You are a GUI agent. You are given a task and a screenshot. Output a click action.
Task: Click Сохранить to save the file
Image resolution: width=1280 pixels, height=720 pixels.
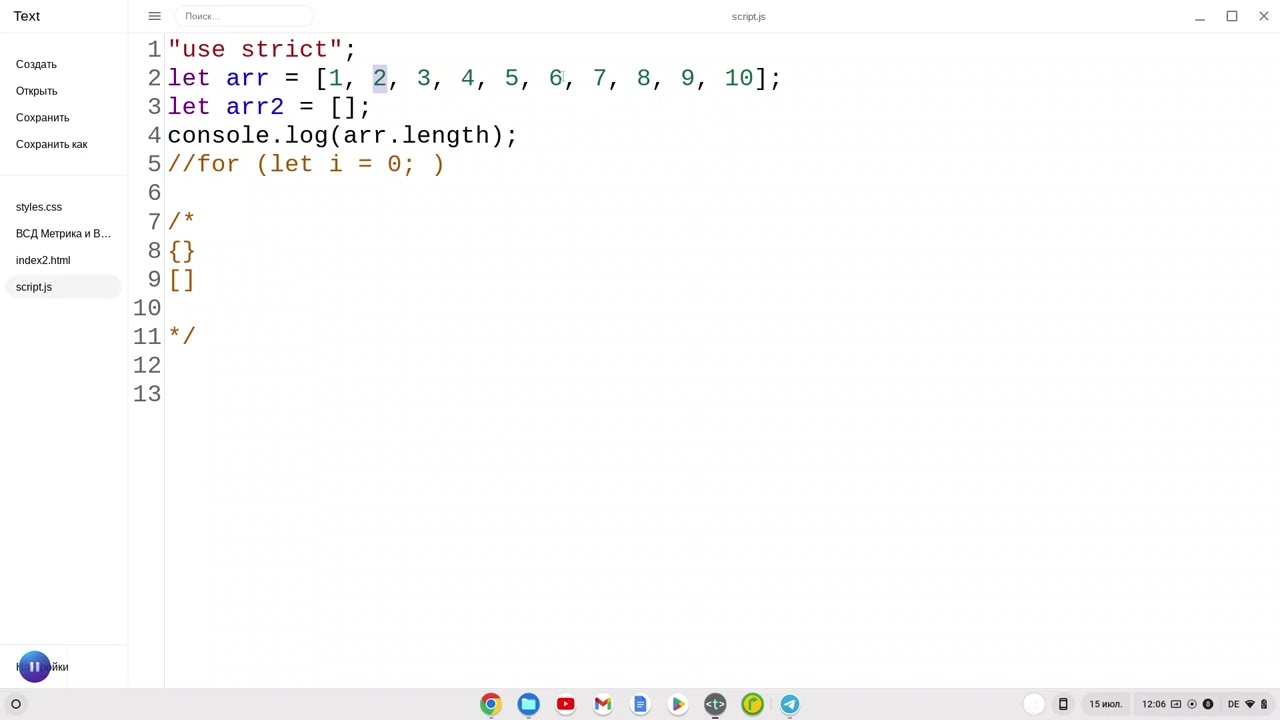(x=42, y=117)
